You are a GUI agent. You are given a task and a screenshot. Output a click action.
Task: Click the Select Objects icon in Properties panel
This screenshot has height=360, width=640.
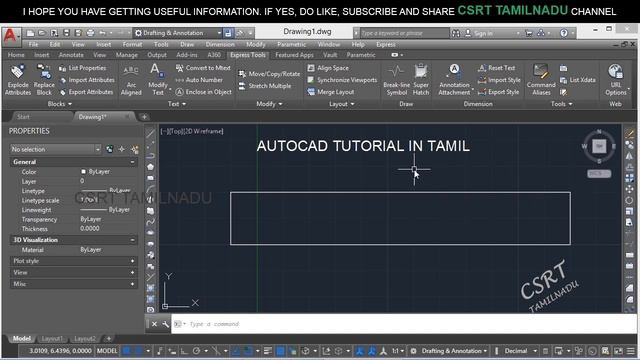[122, 149]
